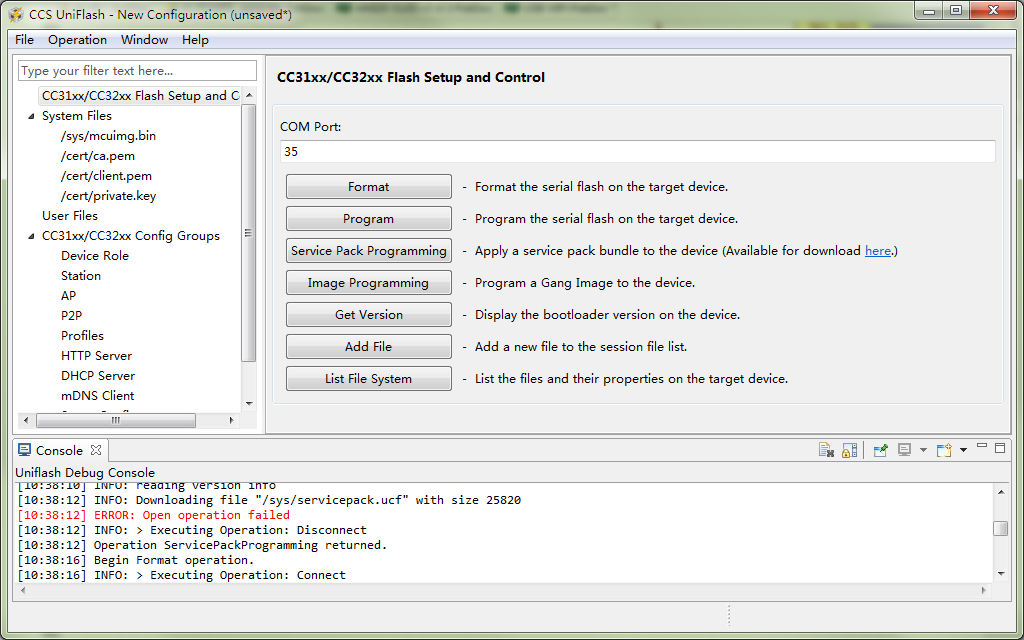Minimize the Console panel
The height and width of the screenshot is (640, 1024).
click(982, 447)
